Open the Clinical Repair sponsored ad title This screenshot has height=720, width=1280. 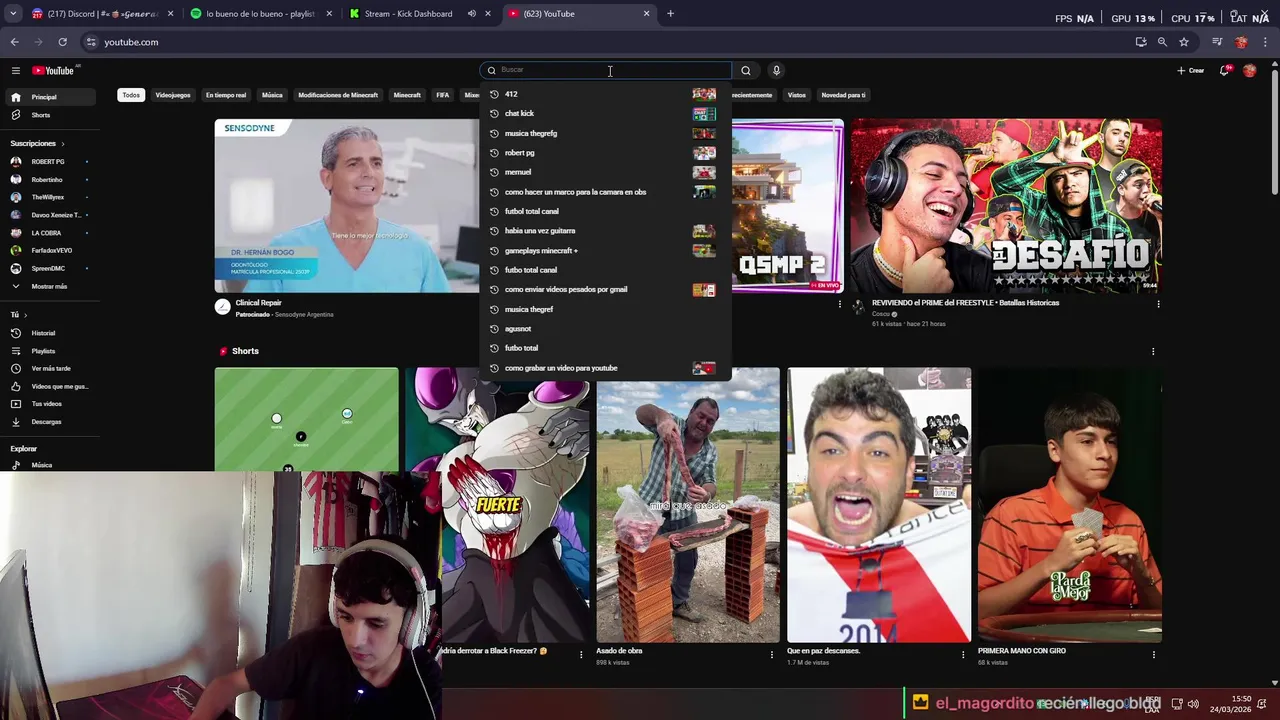(x=258, y=303)
